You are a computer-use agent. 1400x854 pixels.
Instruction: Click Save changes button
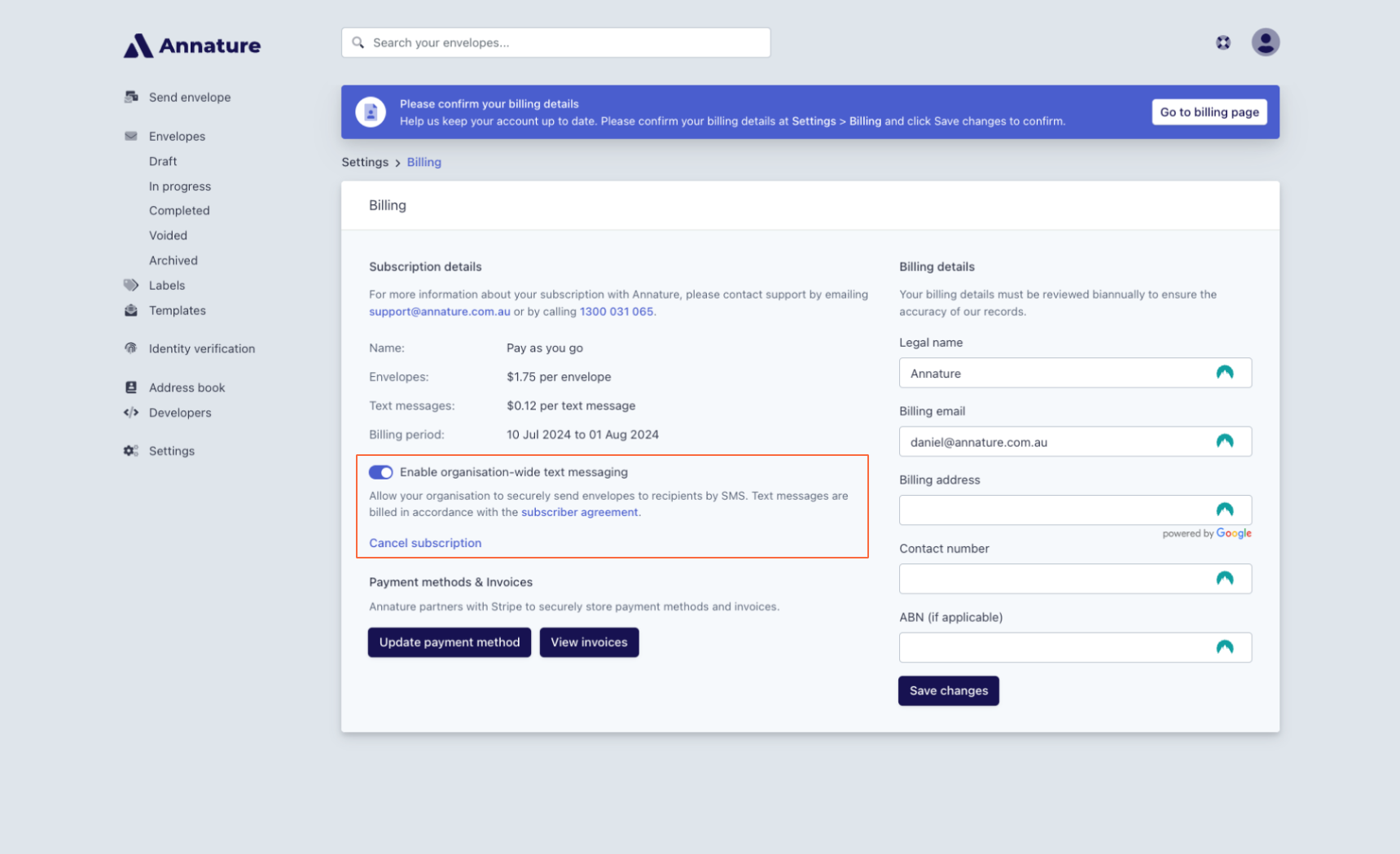click(x=948, y=690)
